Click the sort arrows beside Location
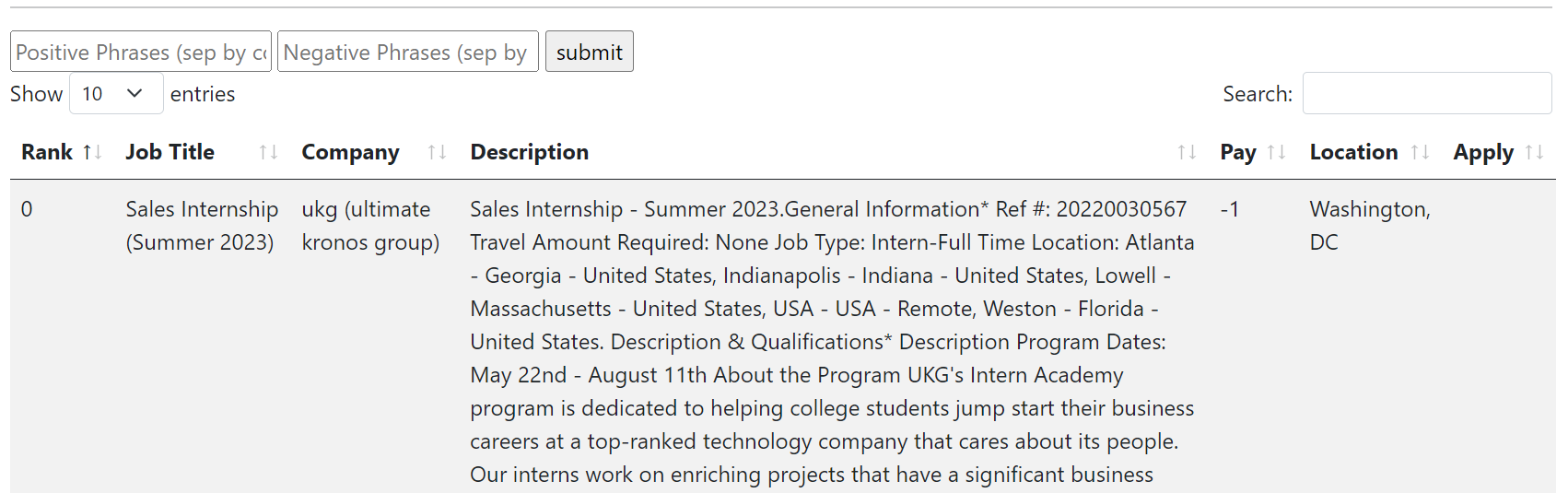Screen dimensions: 1568x493 tap(1420, 152)
